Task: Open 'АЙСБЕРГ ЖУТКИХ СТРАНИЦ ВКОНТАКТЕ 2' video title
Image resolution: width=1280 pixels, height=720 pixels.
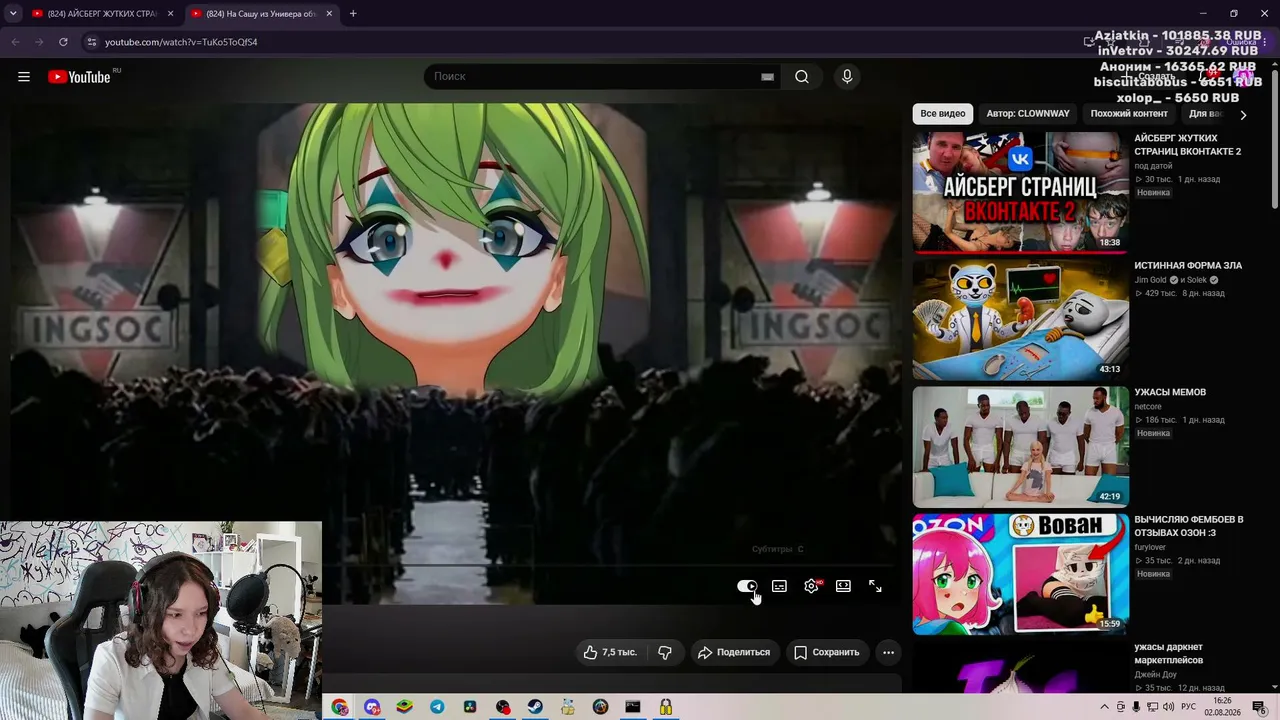Action: coord(1187,145)
